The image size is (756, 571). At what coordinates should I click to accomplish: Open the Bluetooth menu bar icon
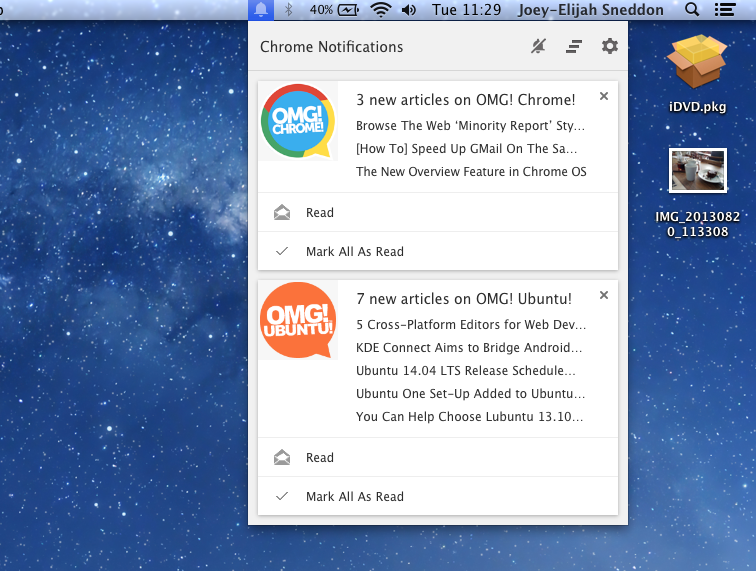289,10
